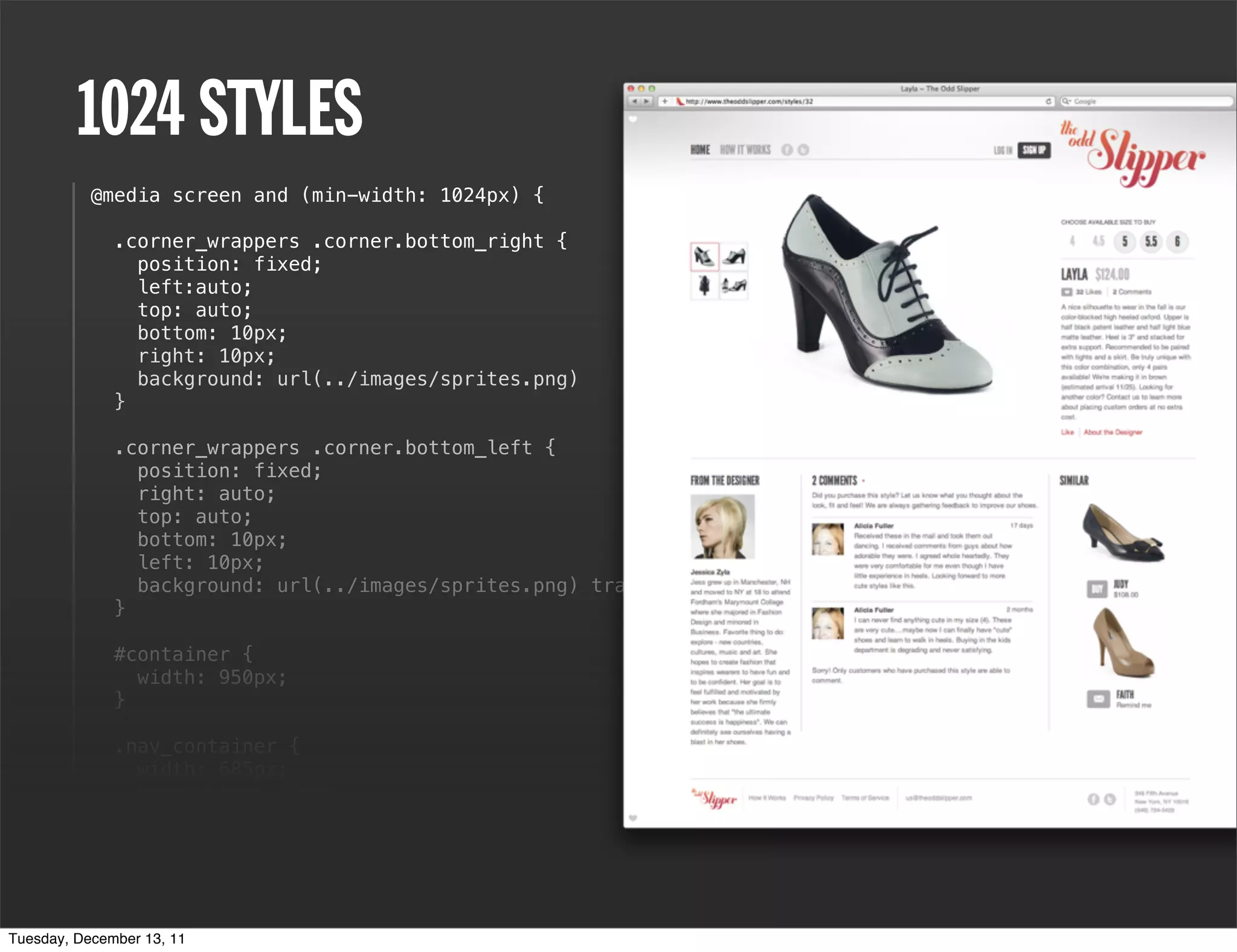Screen dimensions: 1237x952
Task: Click the add bookmark plus icon
Action: (664, 101)
